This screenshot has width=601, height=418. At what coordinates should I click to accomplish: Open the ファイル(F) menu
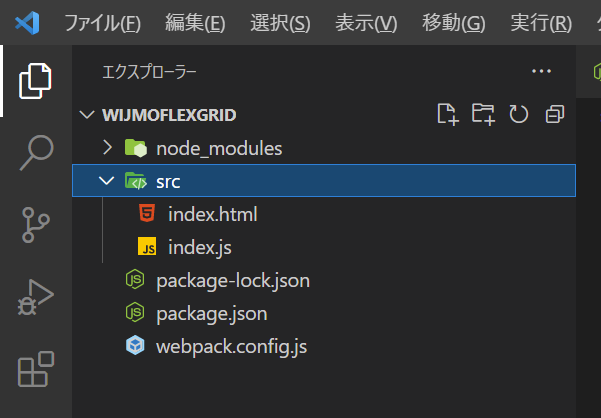click(x=102, y=23)
